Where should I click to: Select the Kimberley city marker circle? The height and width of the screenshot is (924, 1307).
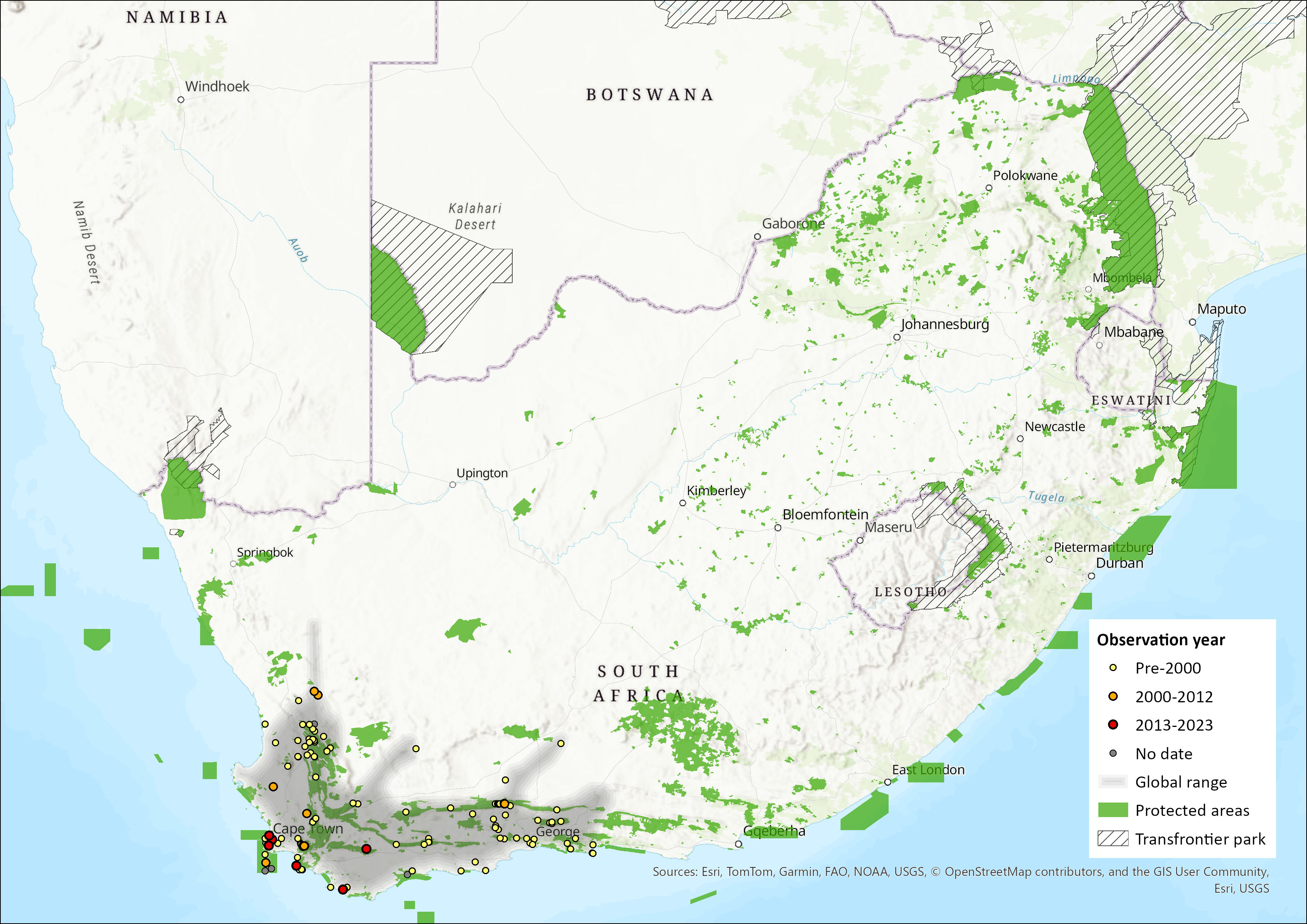[683, 503]
